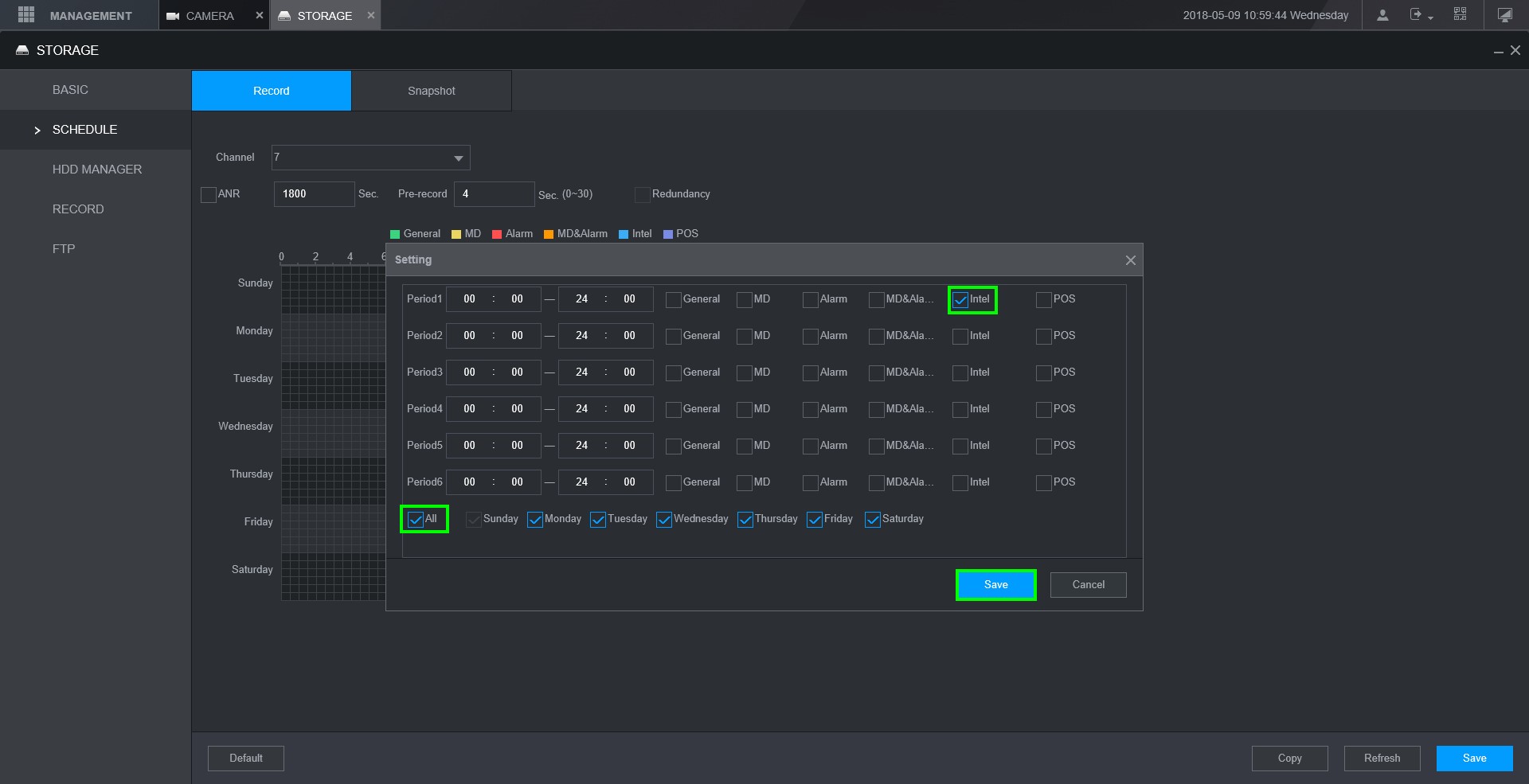Click the camera icon on Camera tab
This screenshot has width=1529, height=784.
(173, 16)
